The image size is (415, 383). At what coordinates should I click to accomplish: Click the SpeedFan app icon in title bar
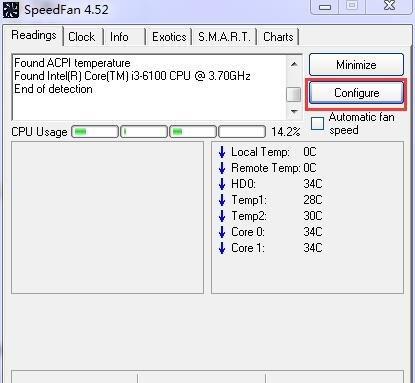(11, 9)
